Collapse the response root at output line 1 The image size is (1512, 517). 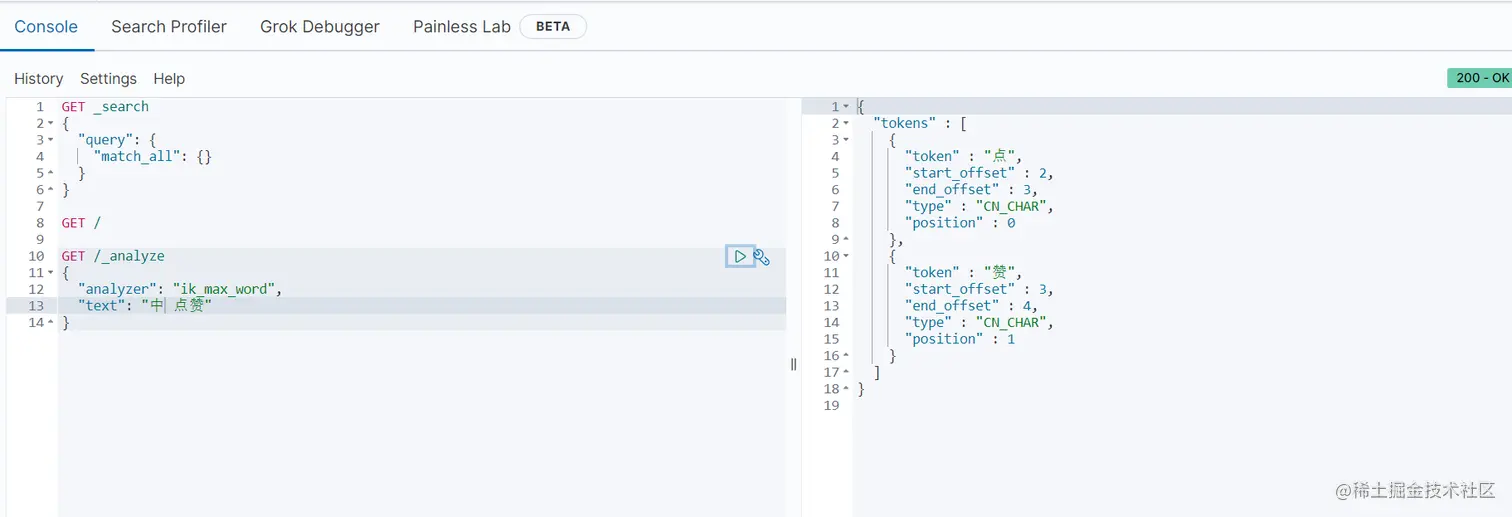846,107
